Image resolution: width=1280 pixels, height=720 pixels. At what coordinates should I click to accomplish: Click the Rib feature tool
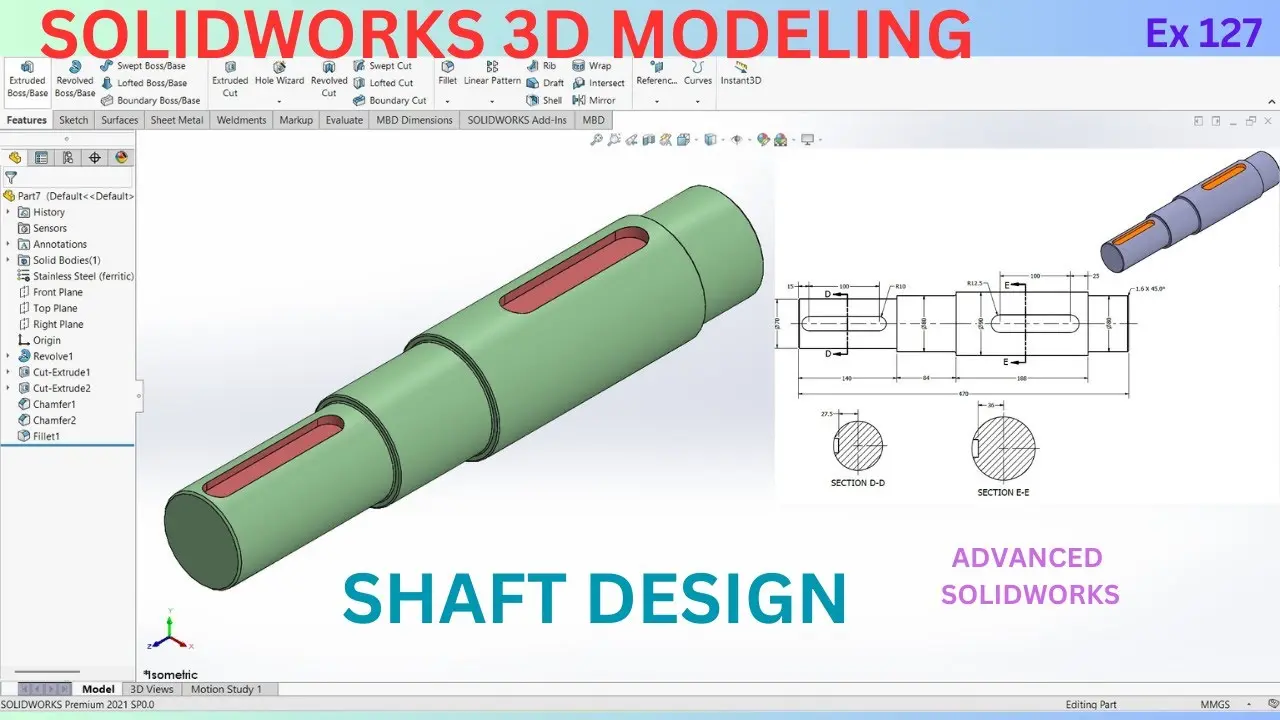coord(541,66)
